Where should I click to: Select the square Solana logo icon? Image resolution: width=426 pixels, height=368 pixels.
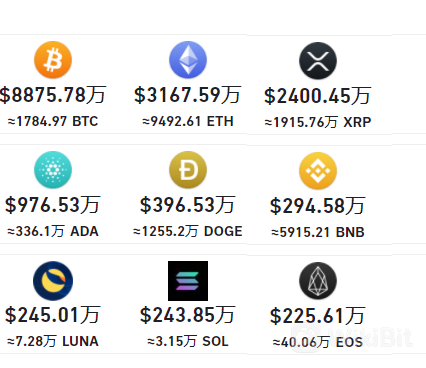[188, 281]
